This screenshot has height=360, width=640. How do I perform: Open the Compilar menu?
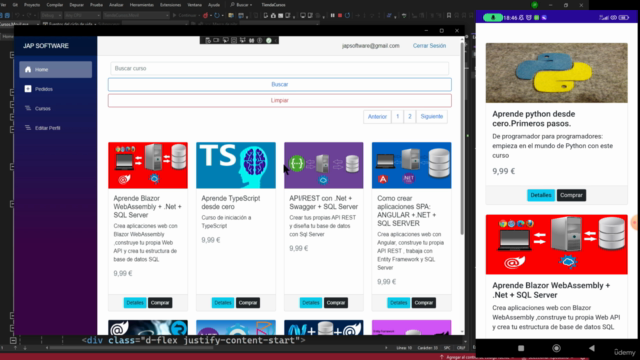[55, 5]
